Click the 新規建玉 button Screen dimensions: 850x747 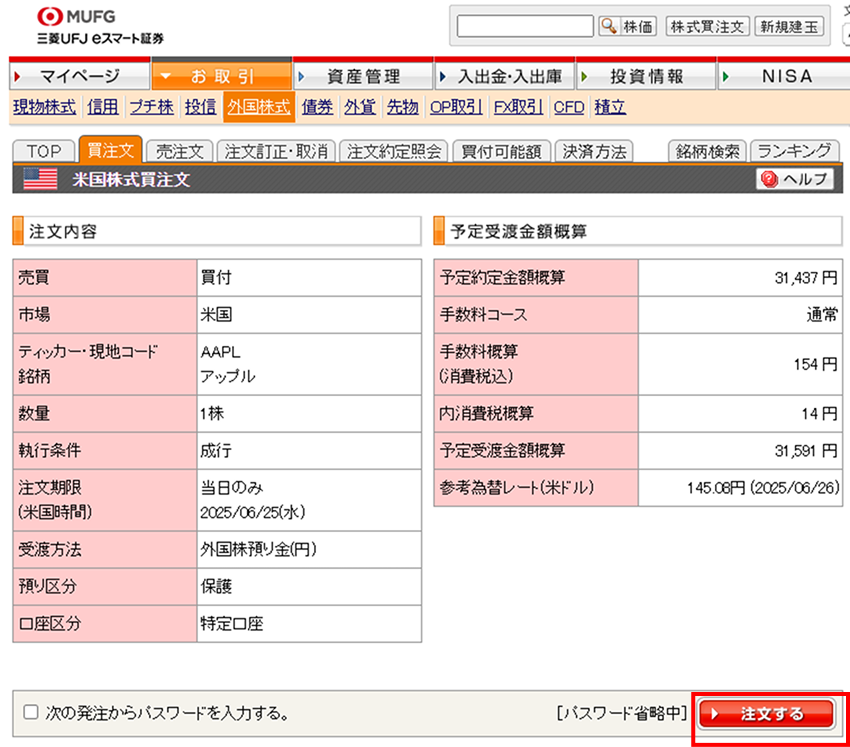coord(789,27)
